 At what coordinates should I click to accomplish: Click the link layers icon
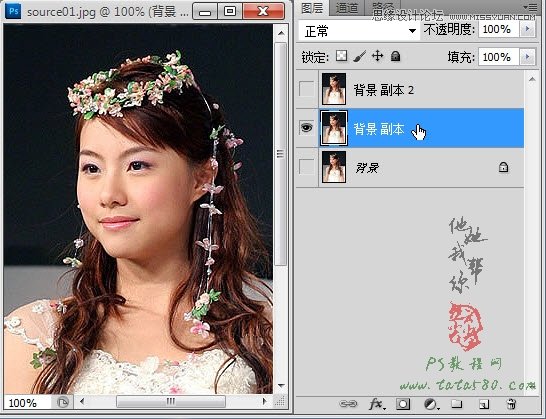click(348, 404)
